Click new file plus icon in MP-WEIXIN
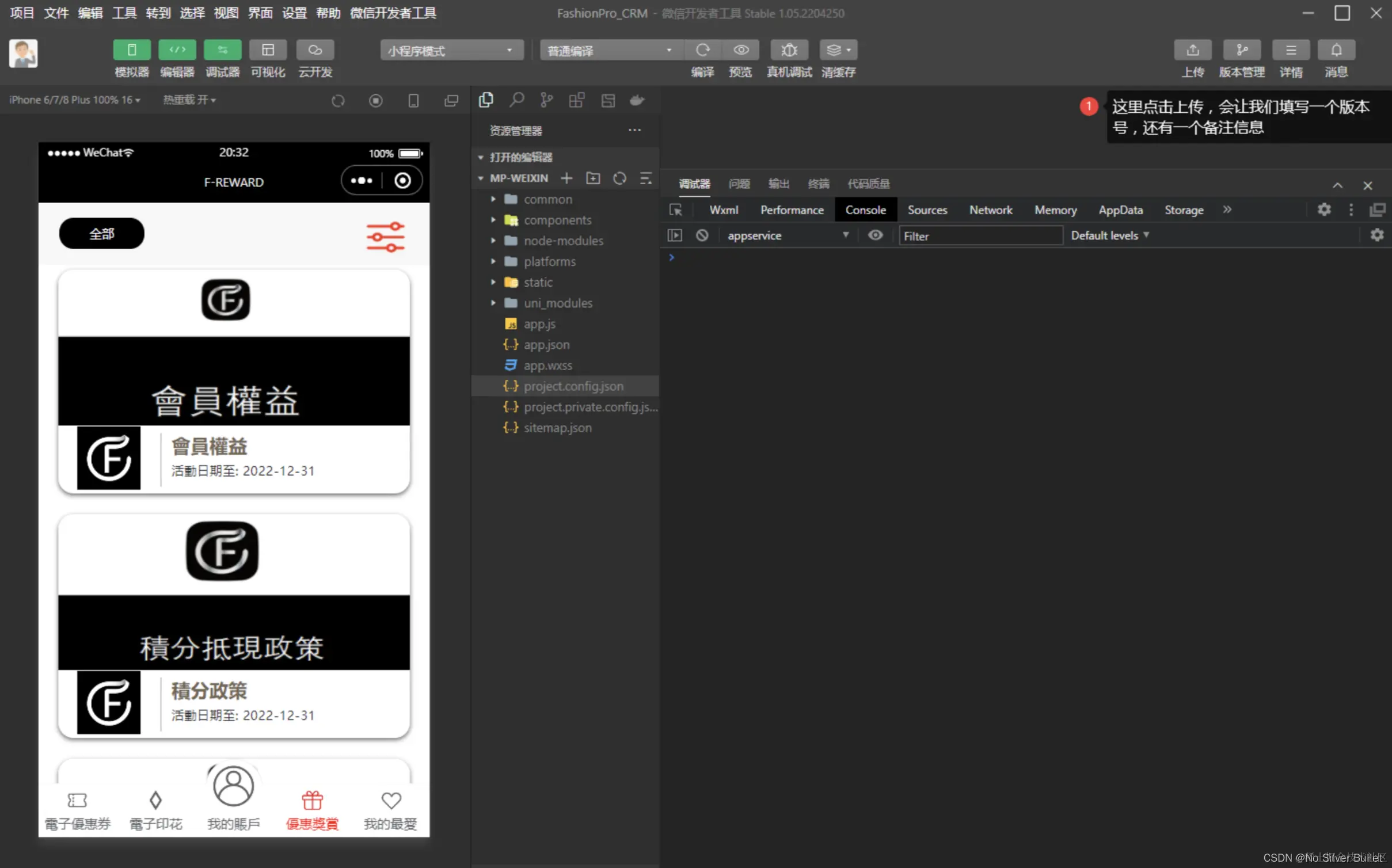This screenshot has height=868, width=1392. click(x=566, y=178)
